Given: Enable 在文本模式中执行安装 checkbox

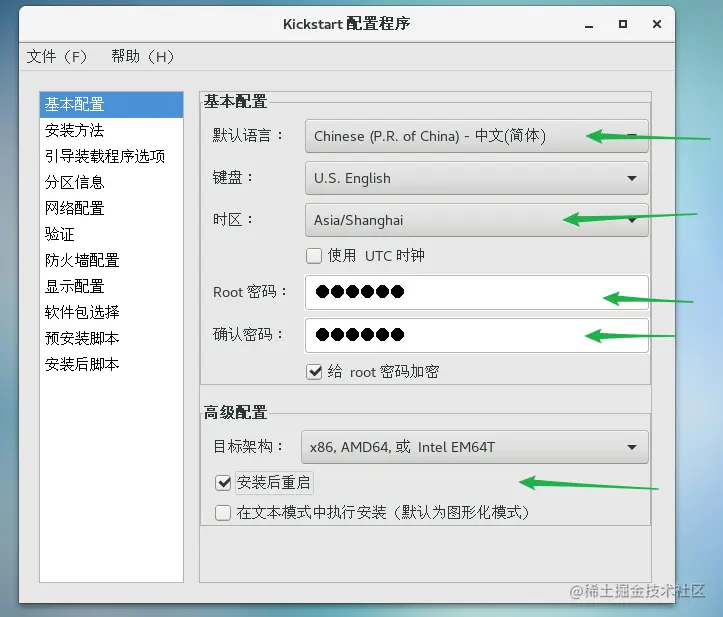Looking at the screenshot, I should pos(223,513).
